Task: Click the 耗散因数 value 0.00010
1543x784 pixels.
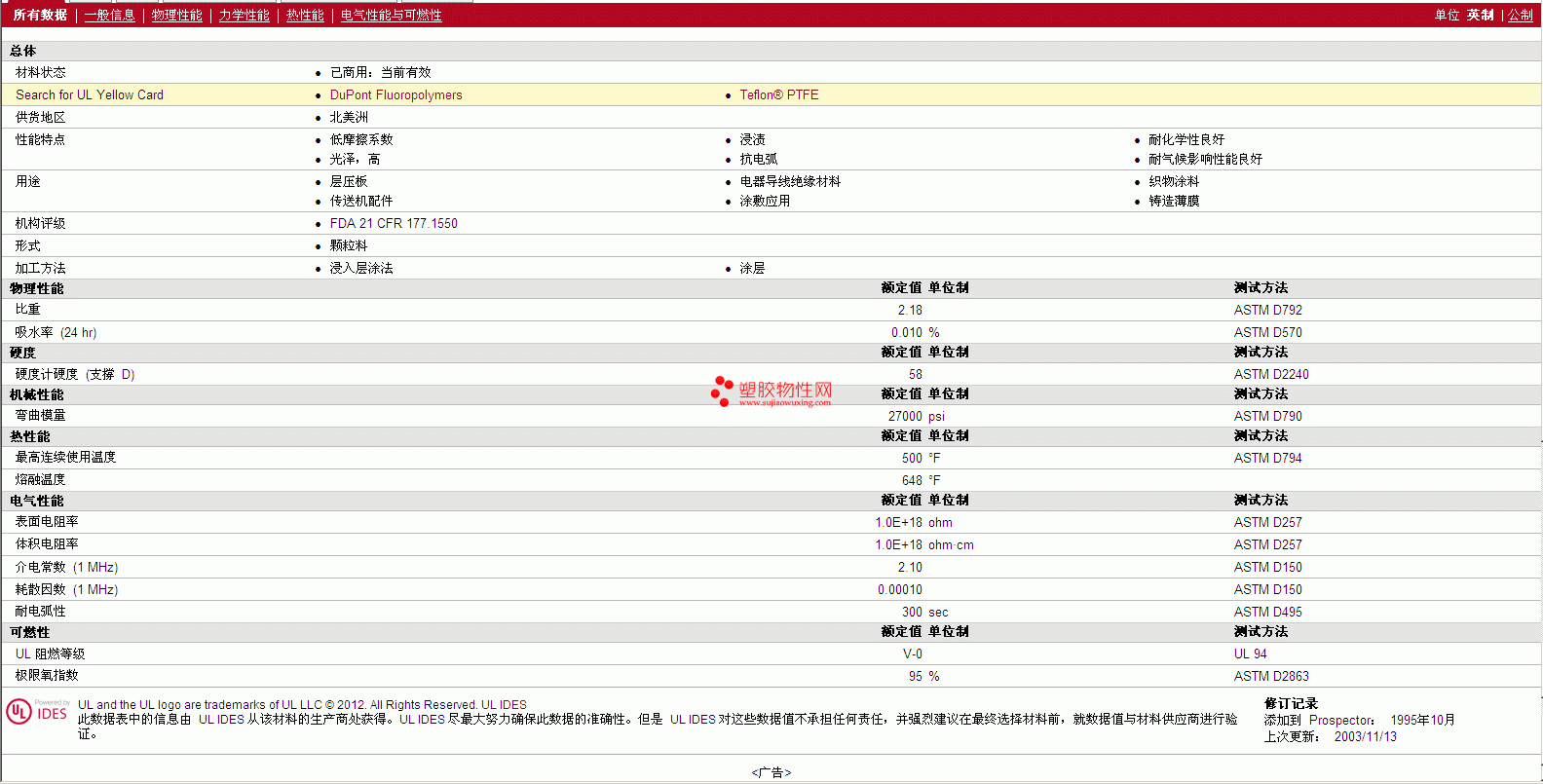Action: pos(900,590)
